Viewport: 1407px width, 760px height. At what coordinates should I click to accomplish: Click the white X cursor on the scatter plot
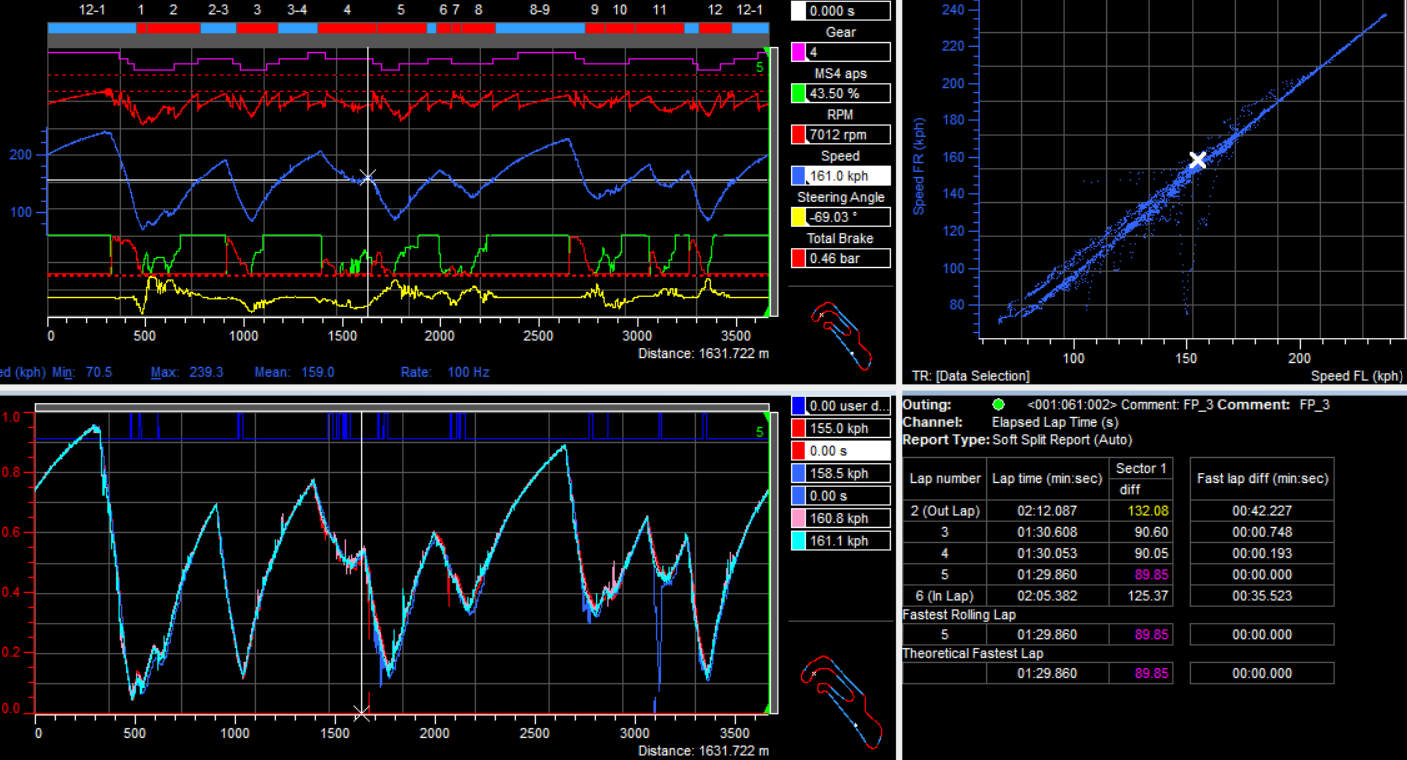coord(1197,160)
